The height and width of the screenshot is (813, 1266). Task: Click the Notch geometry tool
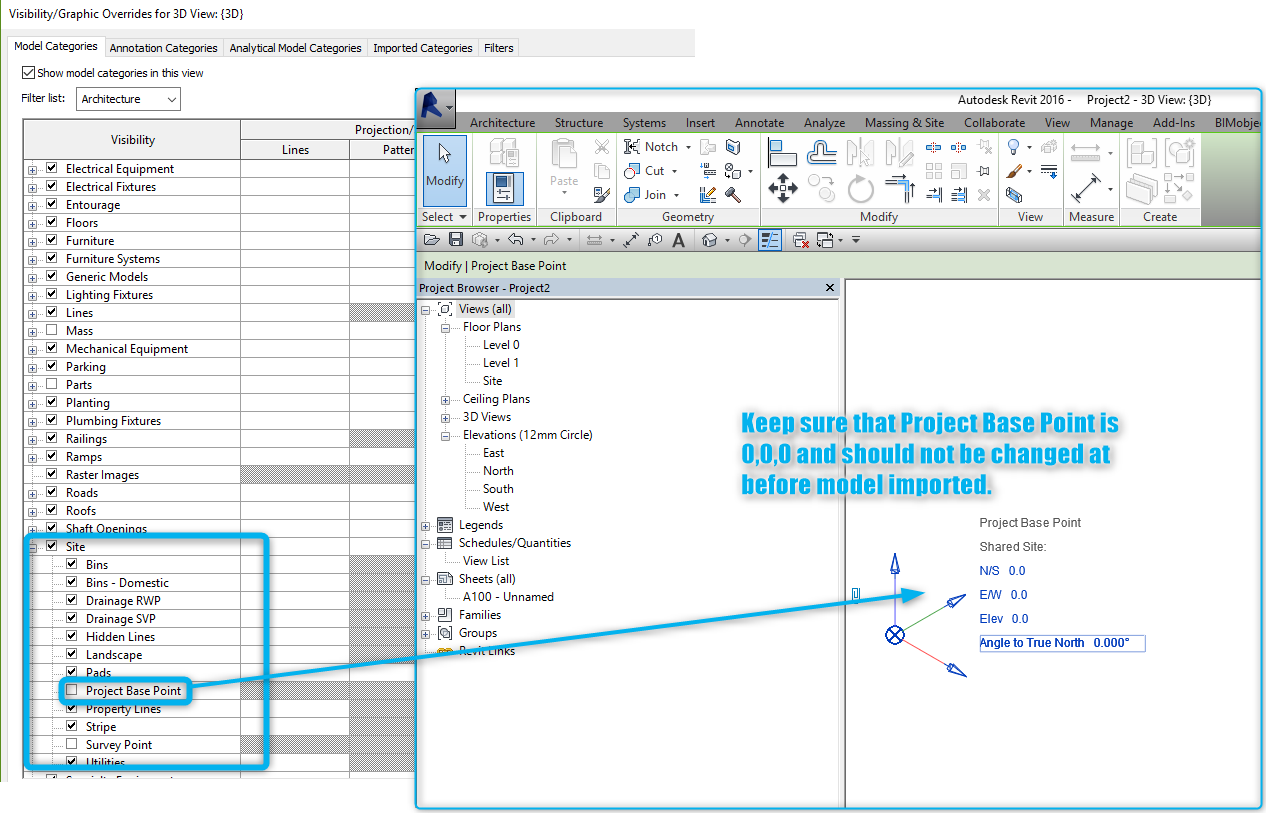pos(651,146)
